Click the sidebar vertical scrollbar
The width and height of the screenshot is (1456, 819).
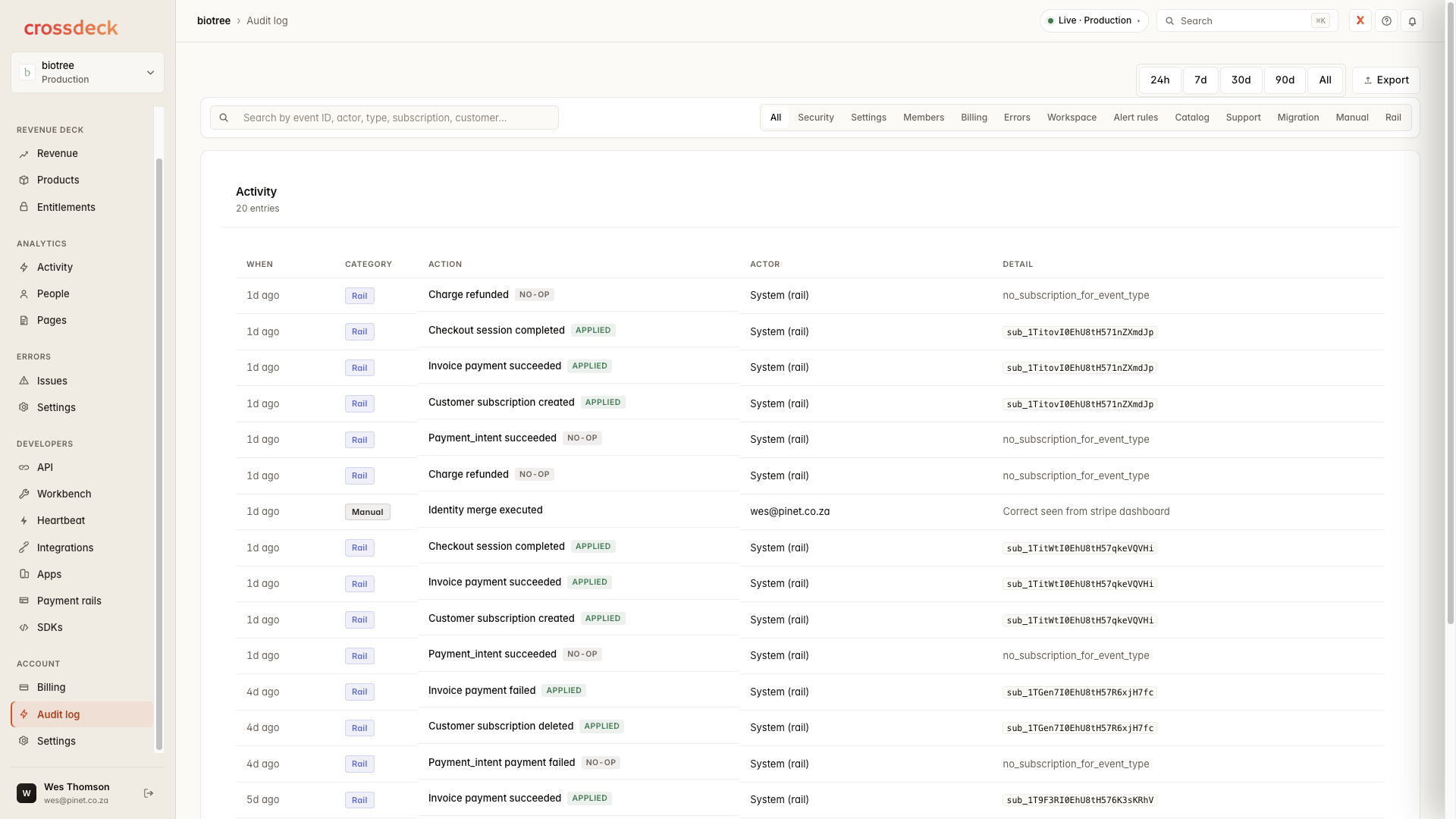point(158,455)
